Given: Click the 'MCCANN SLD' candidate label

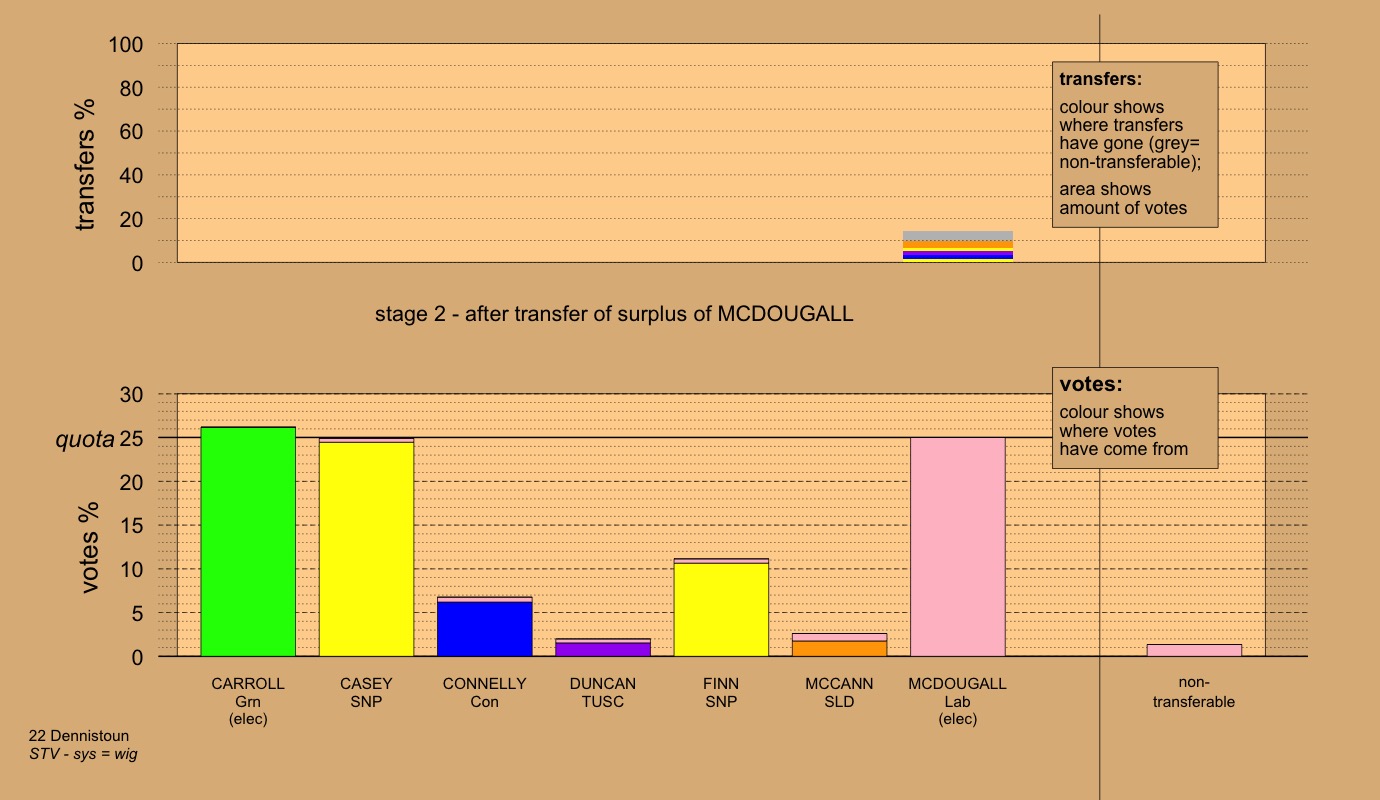Looking at the screenshot, I should click(x=839, y=693).
